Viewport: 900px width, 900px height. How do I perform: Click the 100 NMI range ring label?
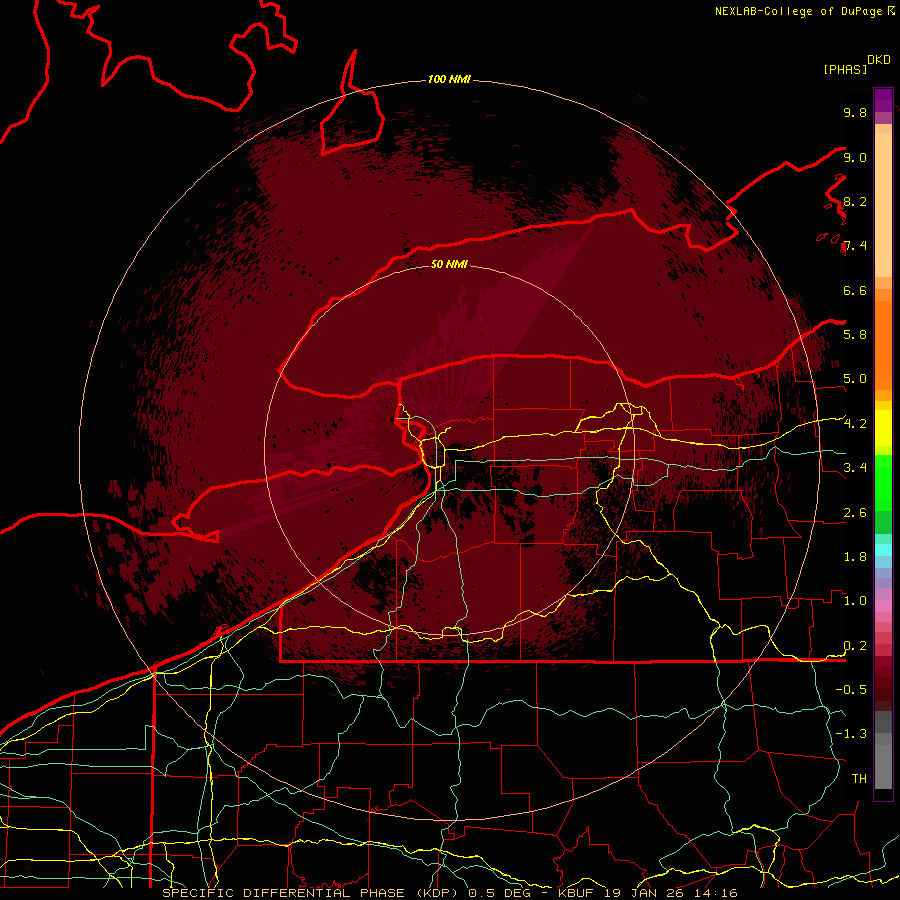(449, 79)
